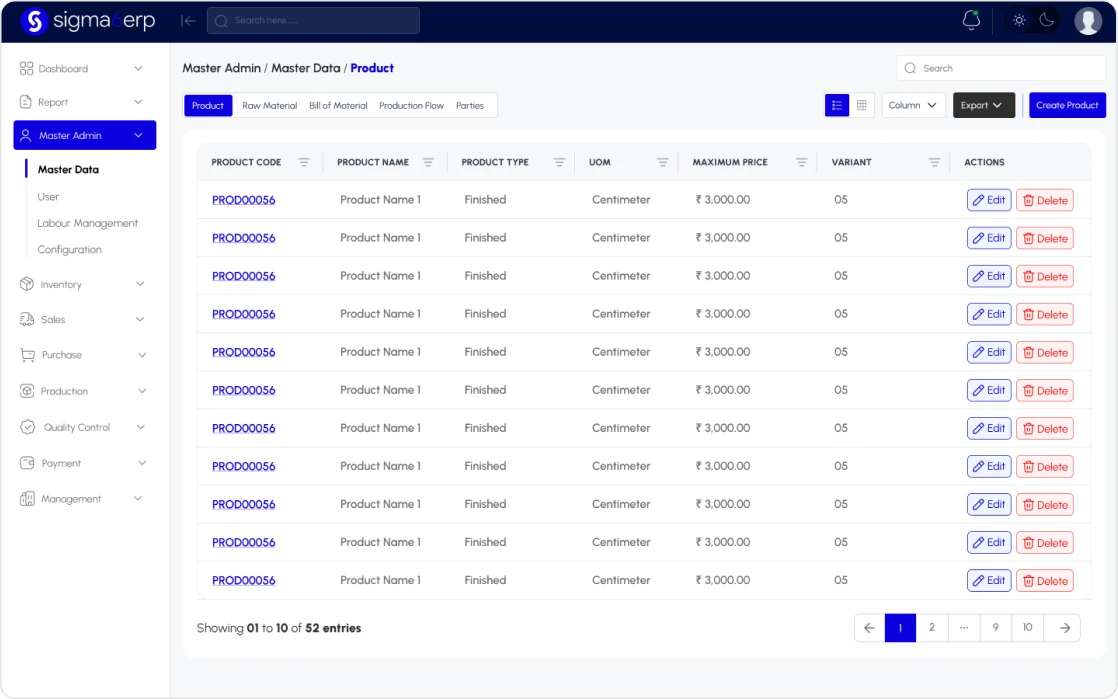The image size is (1118, 699).
Task: Open Labour Management submenu item
Action: pos(88,223)
